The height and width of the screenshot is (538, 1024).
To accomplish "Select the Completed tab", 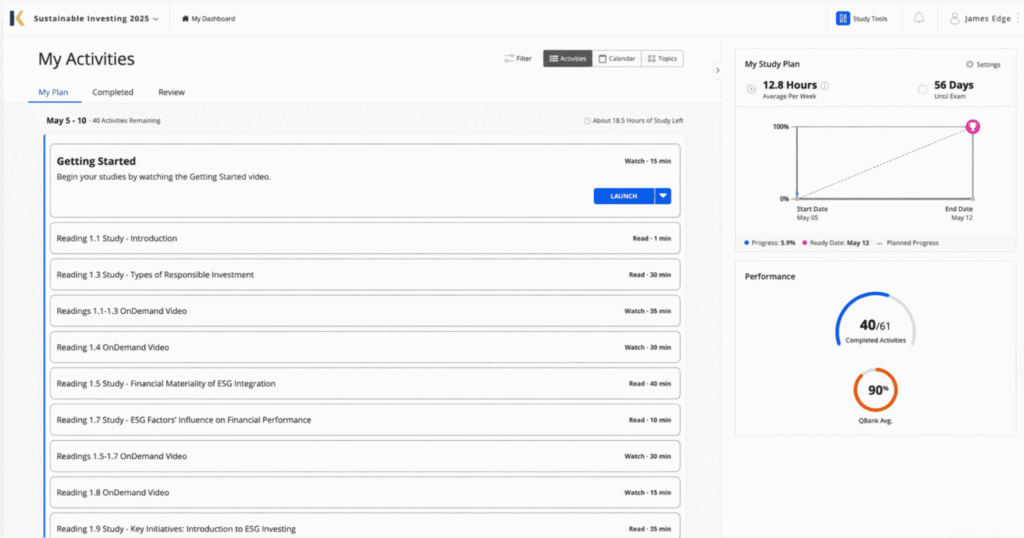I will (x=112, y=92).
